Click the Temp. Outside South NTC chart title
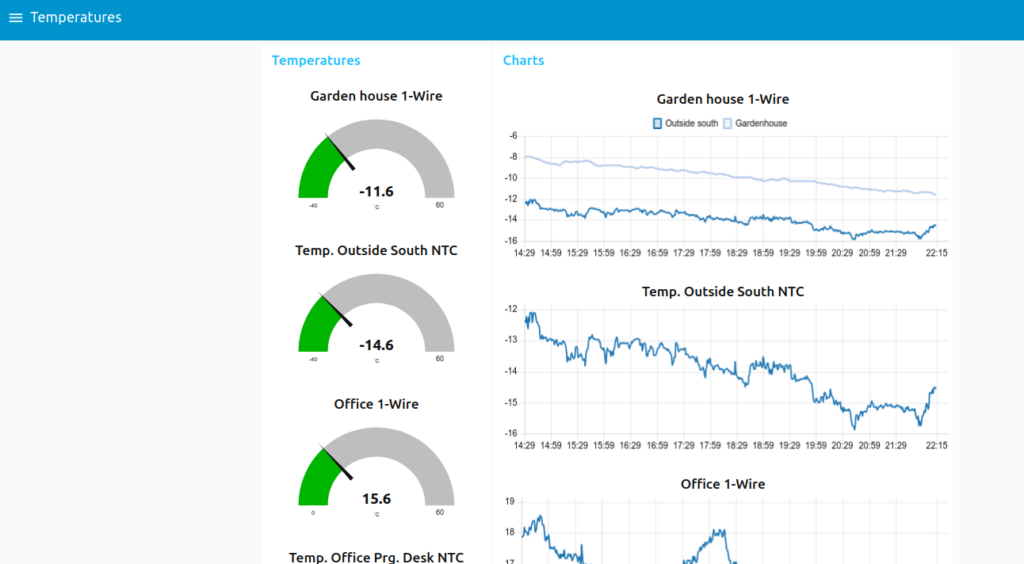Image resolution: width=1024 pixels, height=564 pixels. [722, 292]
